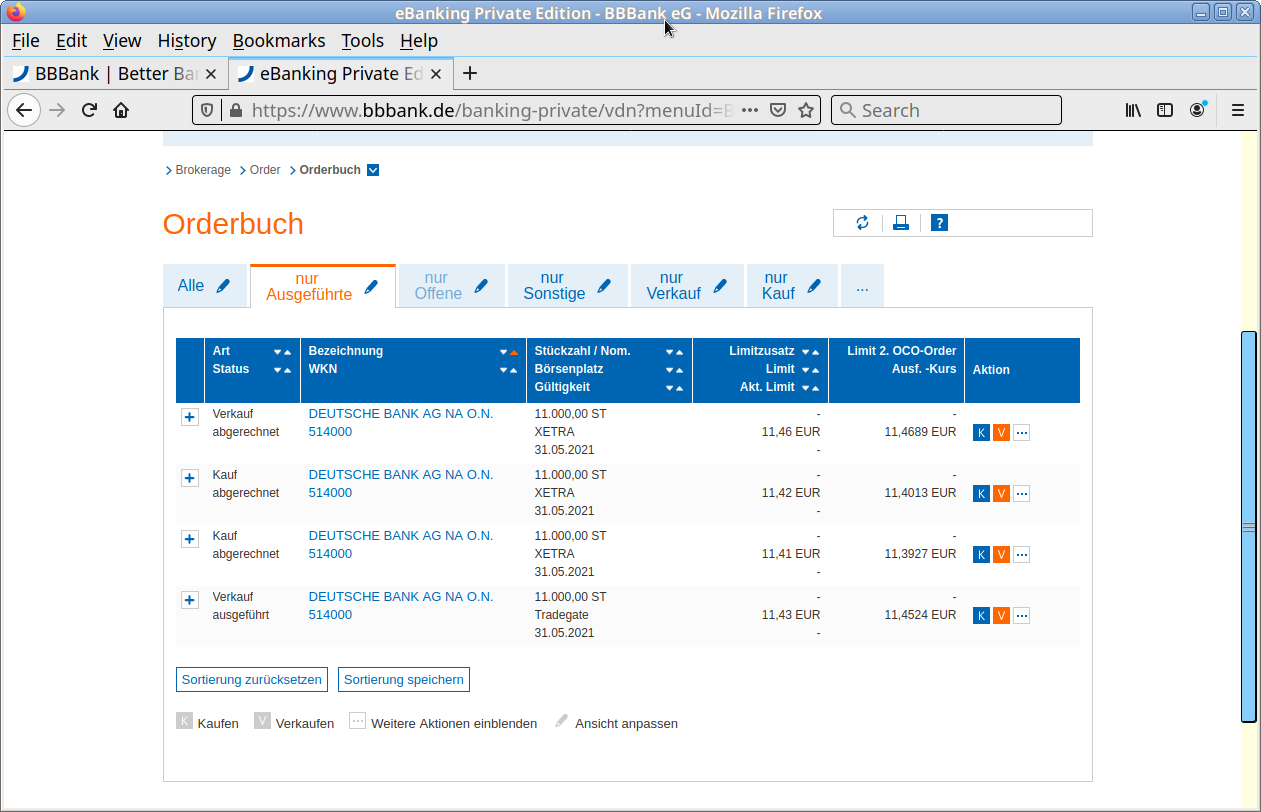Open the more tabs ellipsis tab
Screen dimensions: 1261x812
862,287
